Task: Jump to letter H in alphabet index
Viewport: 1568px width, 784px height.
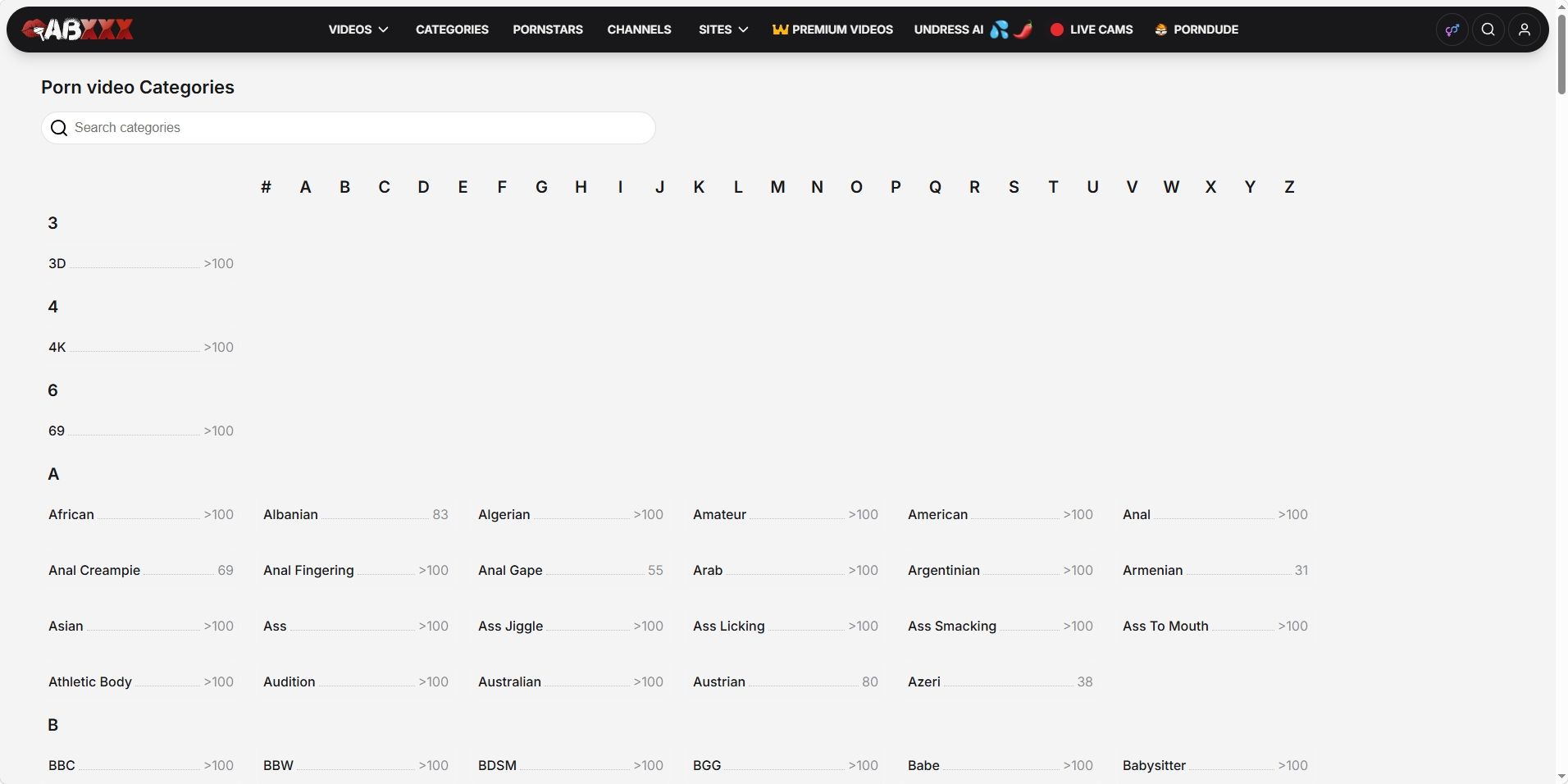Action: click(x=581, y=187)
